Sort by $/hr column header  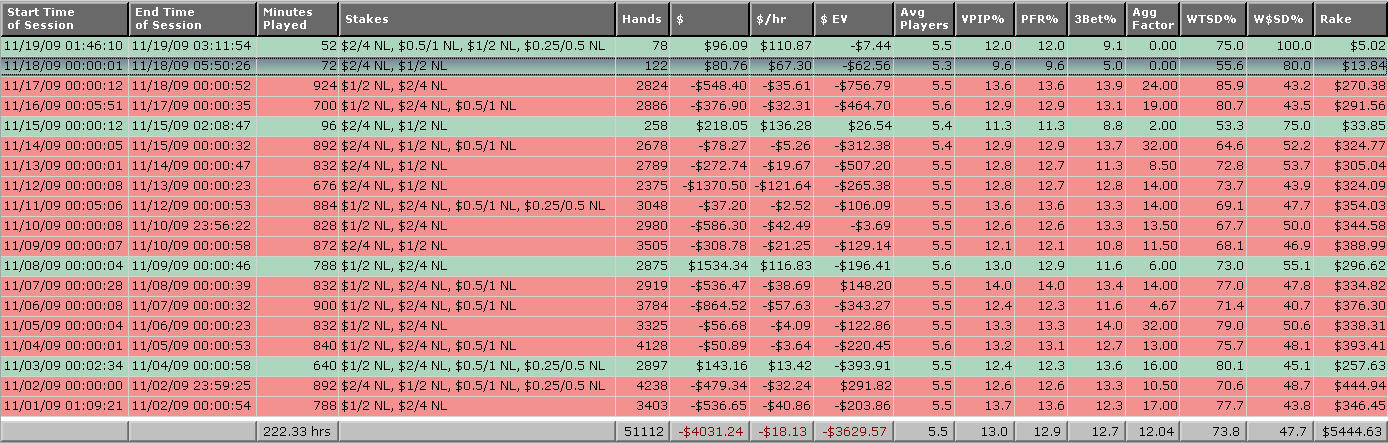[781, 18]
